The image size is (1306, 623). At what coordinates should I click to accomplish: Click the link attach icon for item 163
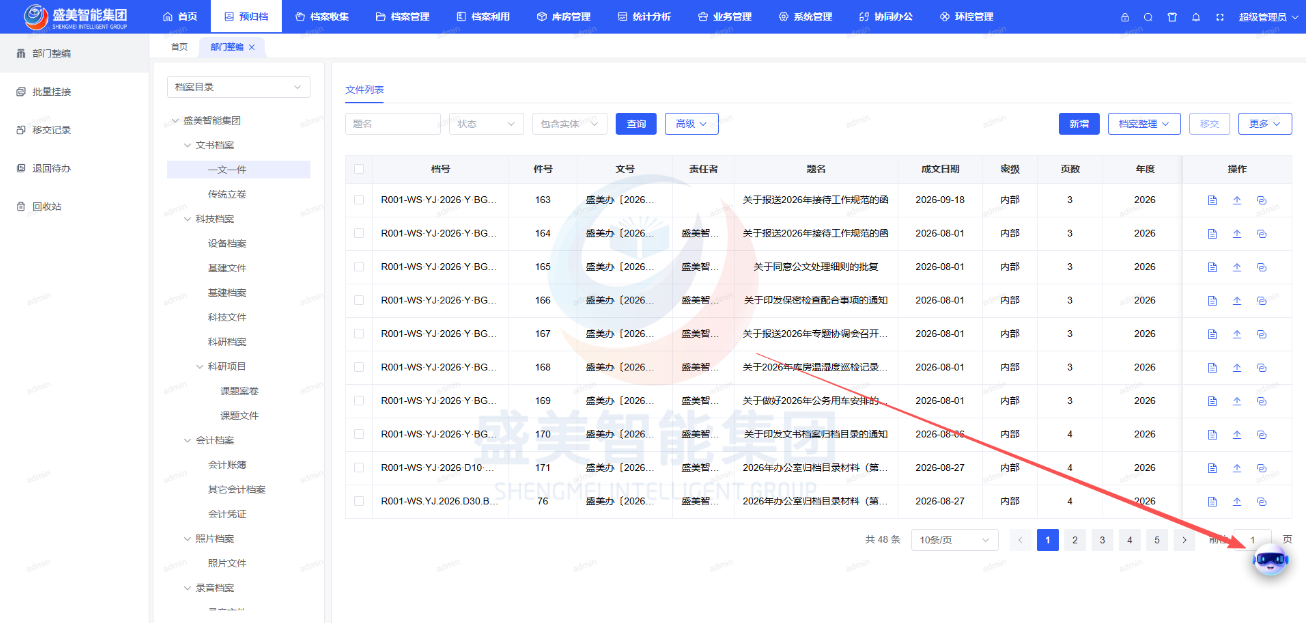coord(1261,200)
